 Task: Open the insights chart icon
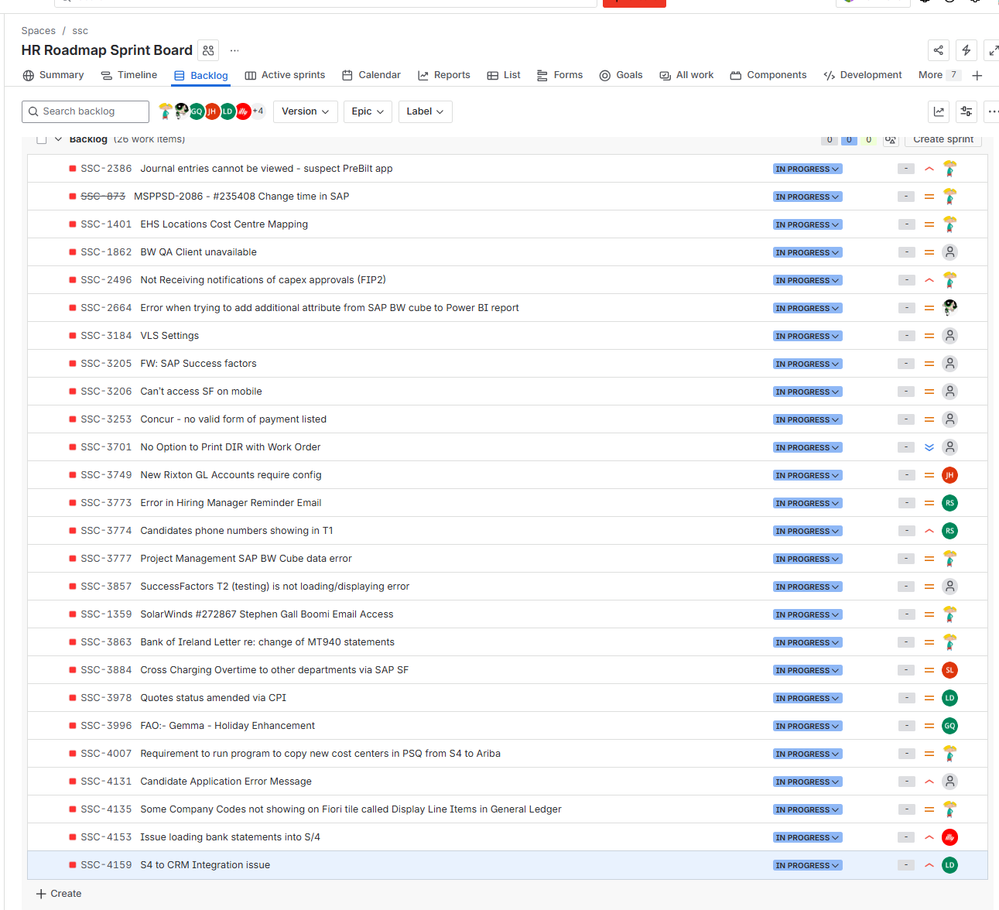pyautogui.click(x=938, y=112)
